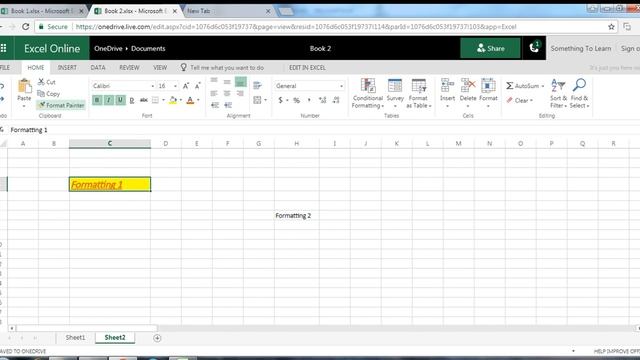Align cell content to middle
The height and width of the screenshot is (360, 640).
tap(227, 82)
